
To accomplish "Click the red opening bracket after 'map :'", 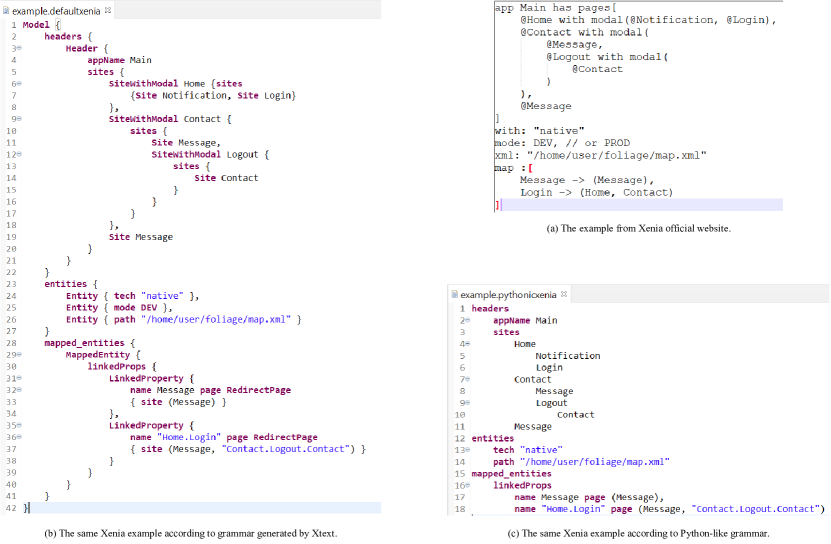I will 531,168.
